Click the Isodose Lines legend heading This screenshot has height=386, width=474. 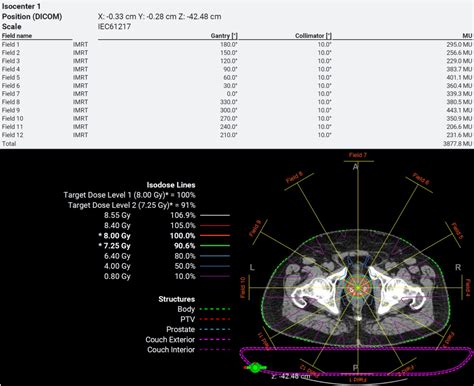pyautogui.click(x=171, y=185)
